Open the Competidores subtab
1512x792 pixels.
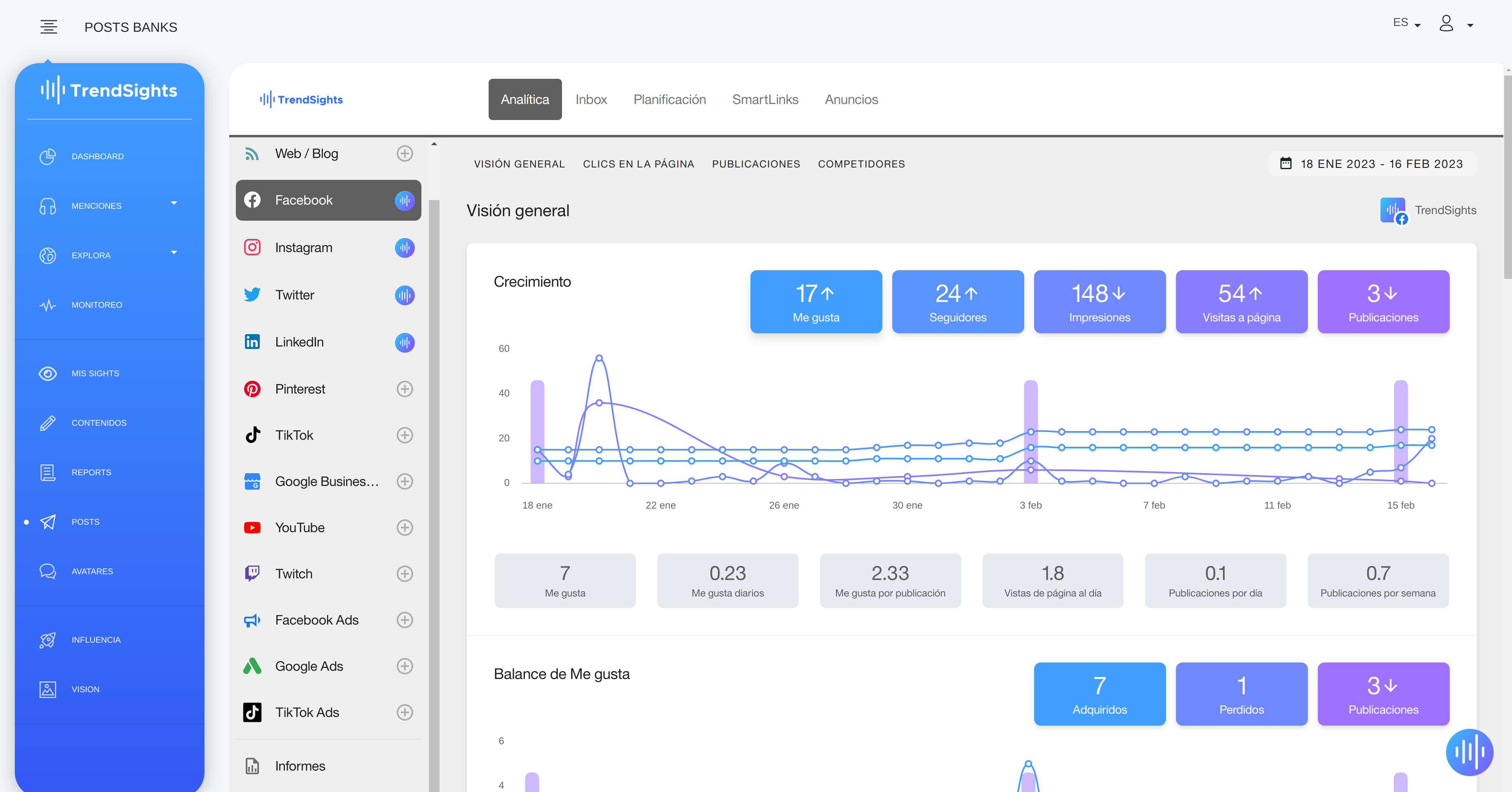point(861,165)
